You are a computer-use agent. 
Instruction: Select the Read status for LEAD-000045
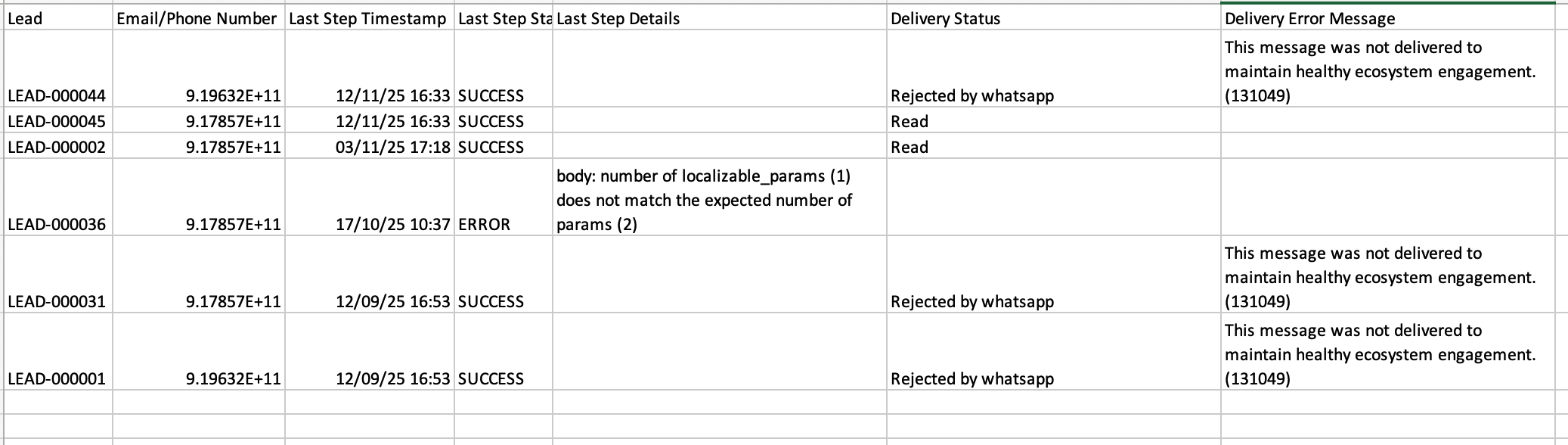[x=1052, y=121]
